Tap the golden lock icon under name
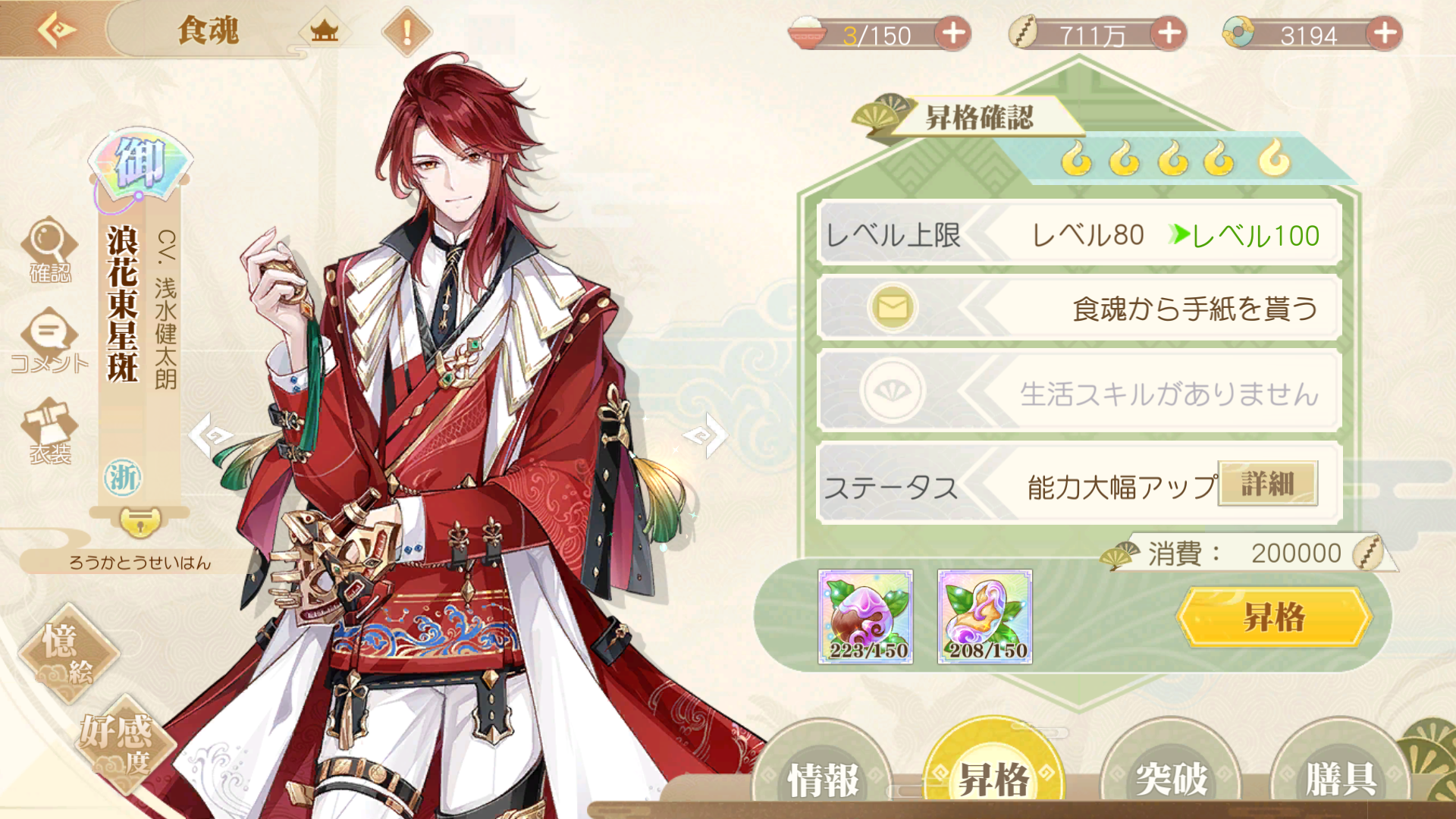Image resolution: width=1456 pixels, height=819 pixels. tap(140, 521)
